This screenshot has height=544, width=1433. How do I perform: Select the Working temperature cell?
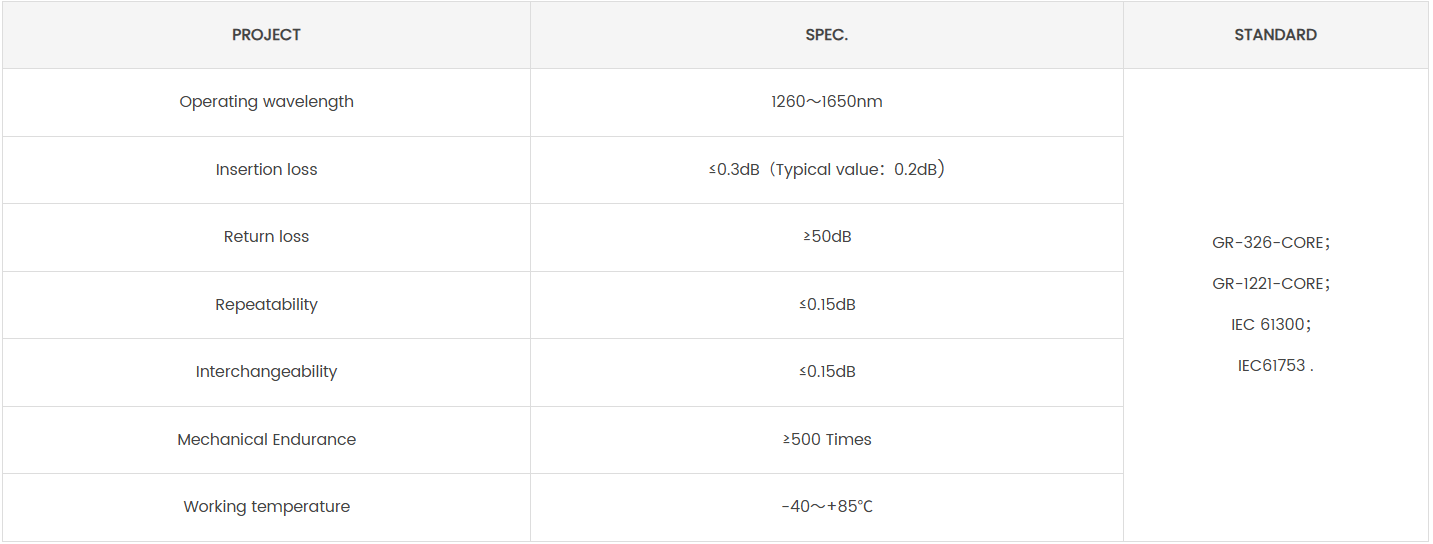266,507
